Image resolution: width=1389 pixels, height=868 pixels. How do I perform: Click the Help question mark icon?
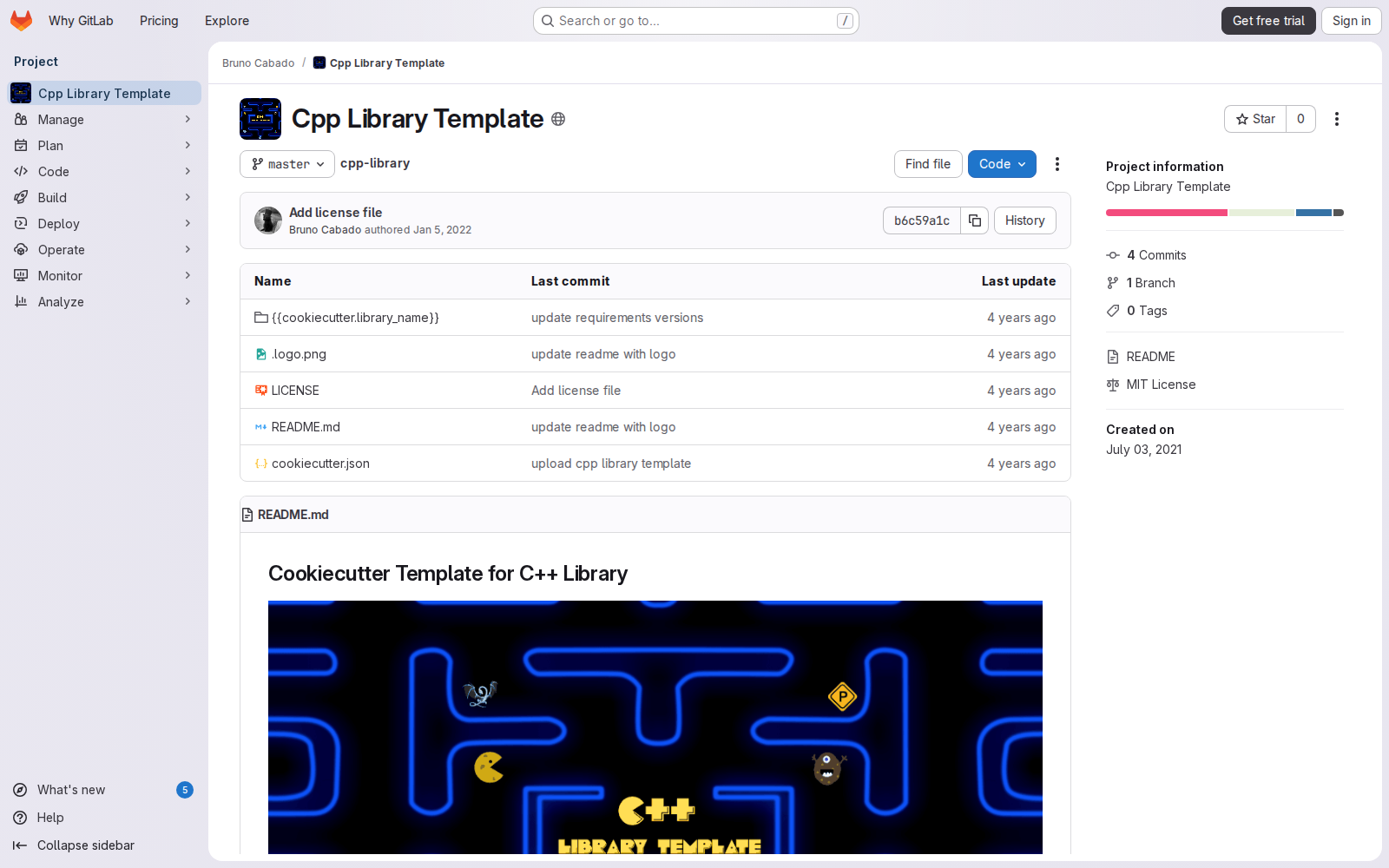pos(19,818)
